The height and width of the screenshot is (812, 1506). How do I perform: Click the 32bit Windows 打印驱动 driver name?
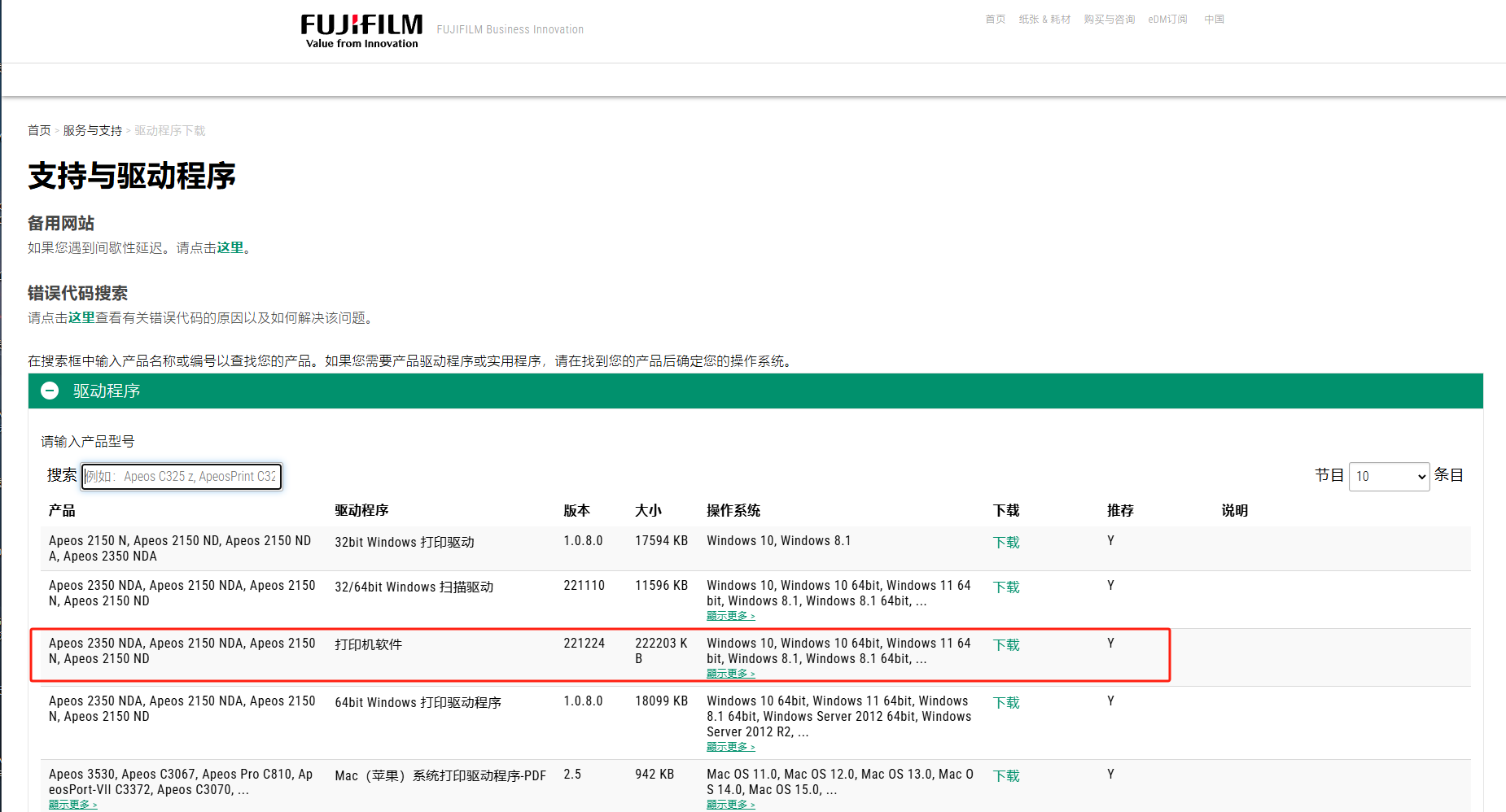click(x=404, y=542)
